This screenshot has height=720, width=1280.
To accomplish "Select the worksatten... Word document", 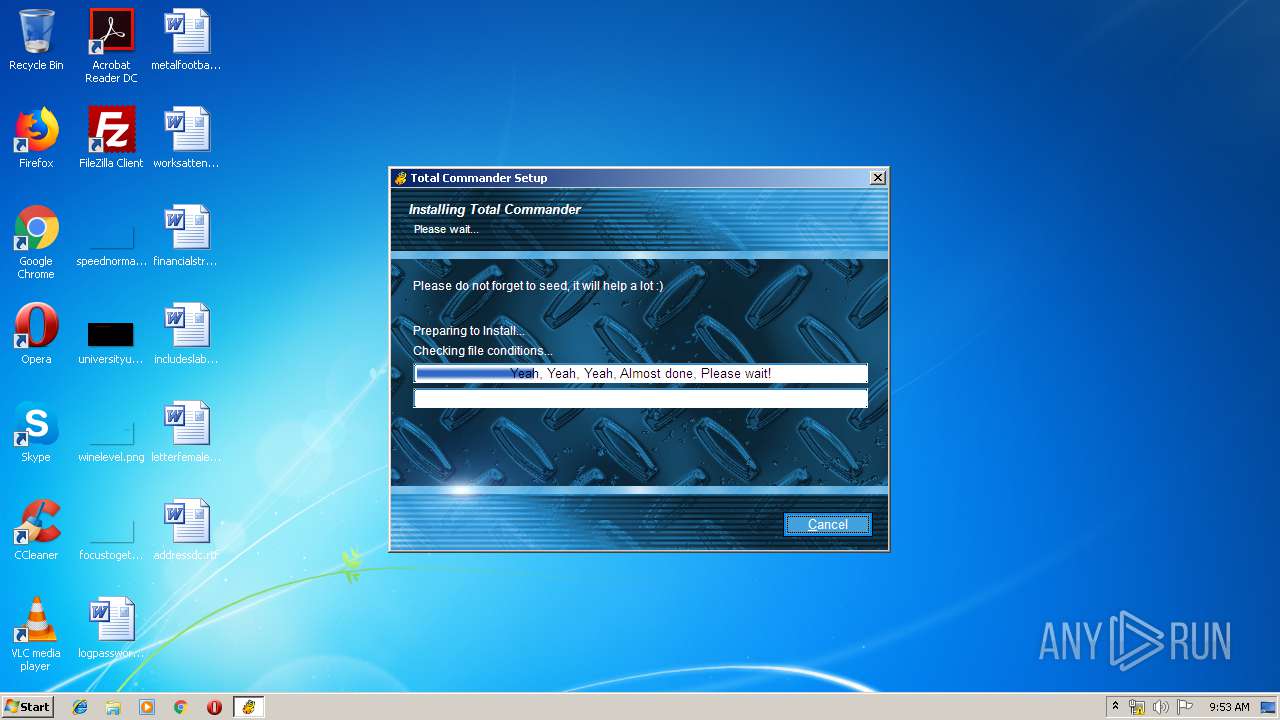I will pyautogui.click(x=186, y=139).
